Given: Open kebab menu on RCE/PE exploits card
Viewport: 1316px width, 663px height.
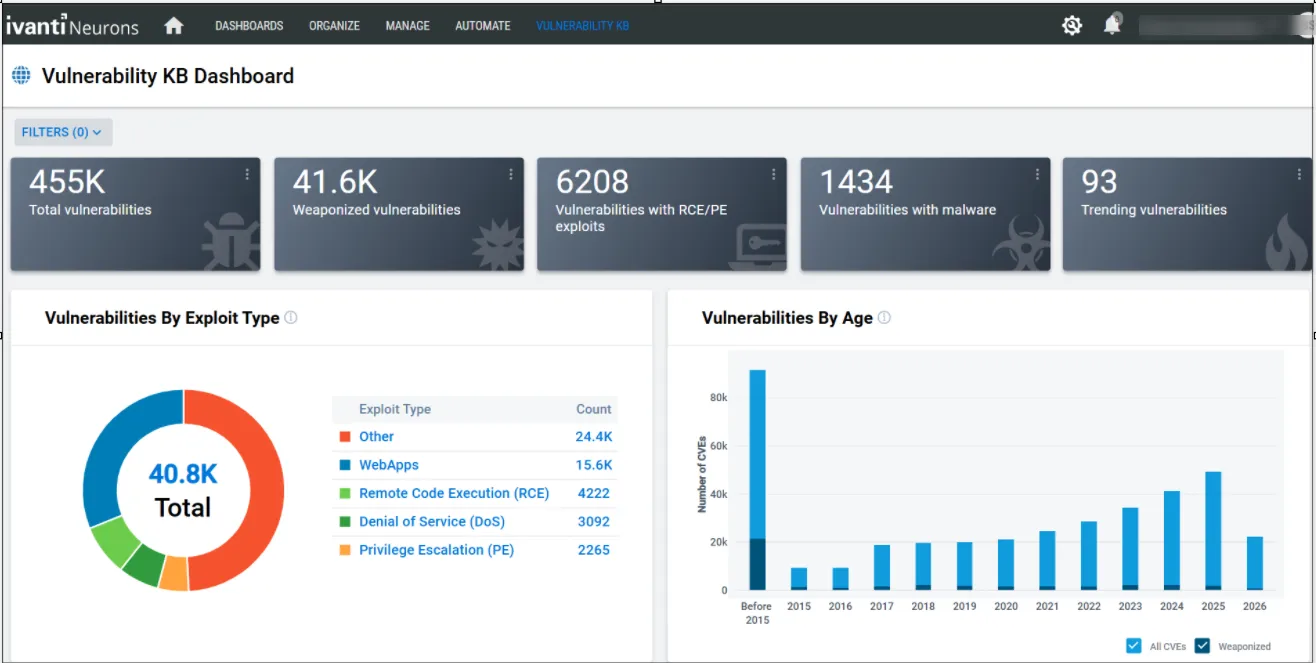Looking at the screenshot, I should pos(773,174).
